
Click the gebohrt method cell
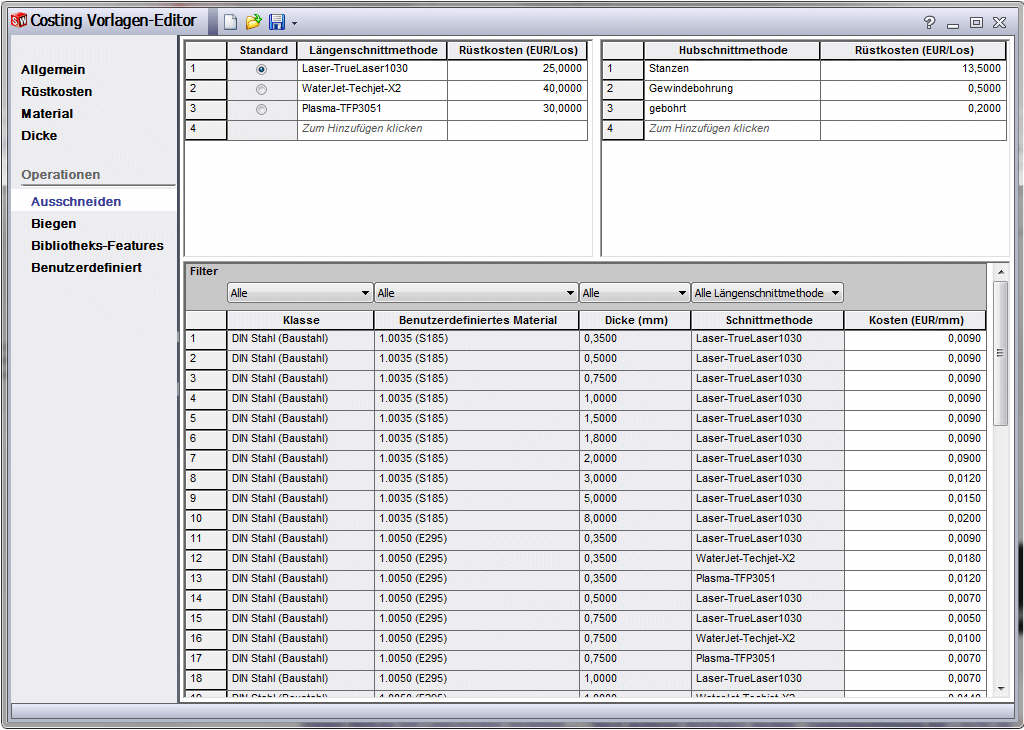tap(732, 109)
